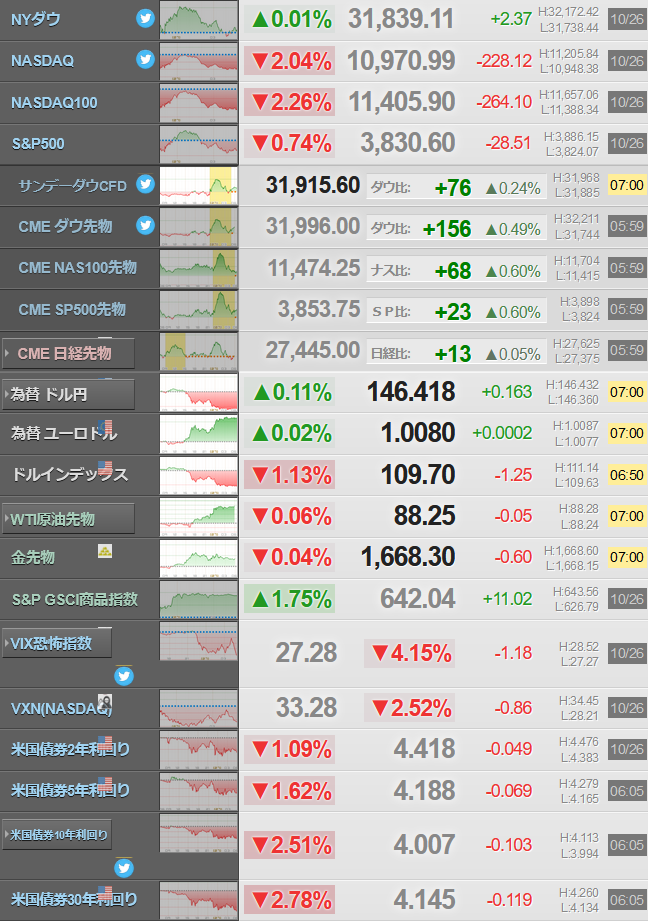Viewport: 648px width, 921px height.
Task: Click the VXN value 33.28
Action: (x=307, y=708)
